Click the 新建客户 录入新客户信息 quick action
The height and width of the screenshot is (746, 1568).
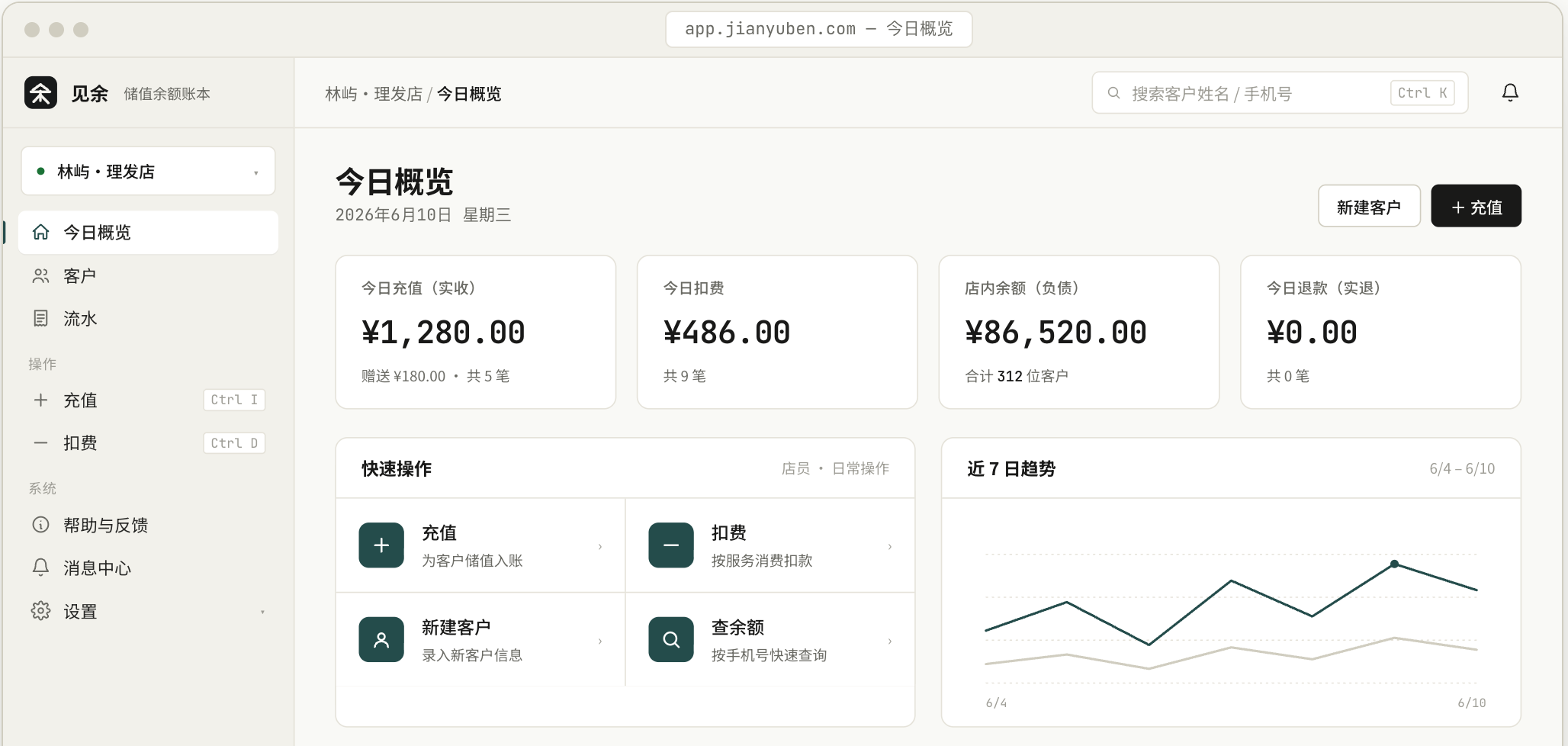tap(480, 639)
